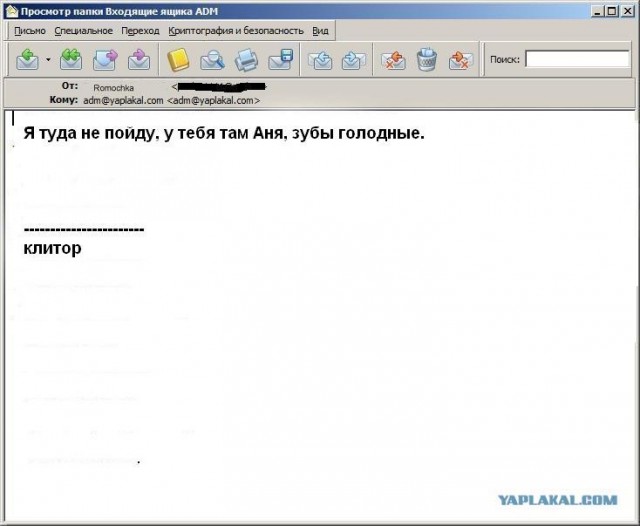Click the window title bar envelope icon
640x526 pixels.
click(x=12, y=11)
